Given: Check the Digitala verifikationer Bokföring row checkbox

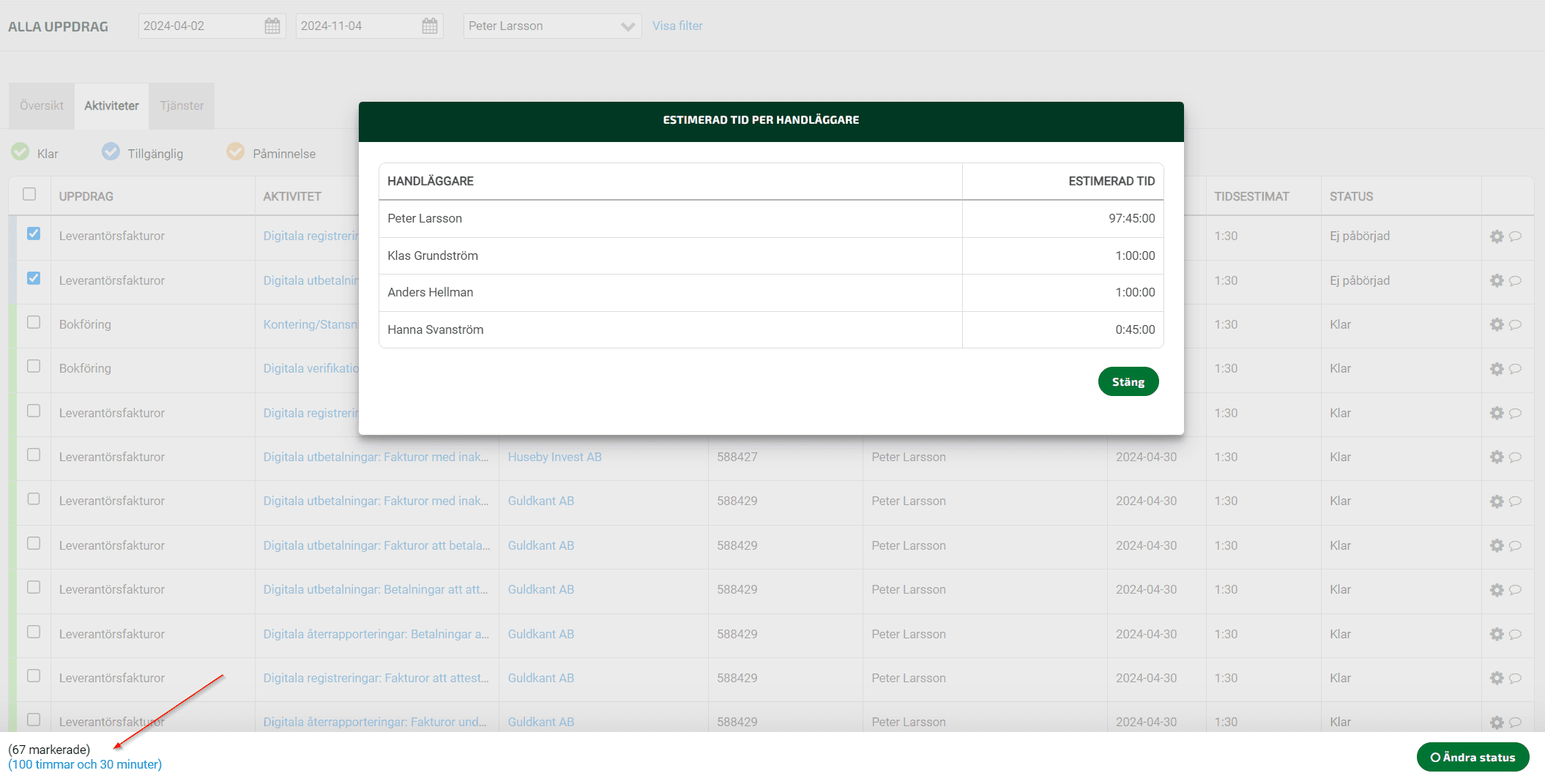Looking at the screenshot, I should (x=34, y=366).
